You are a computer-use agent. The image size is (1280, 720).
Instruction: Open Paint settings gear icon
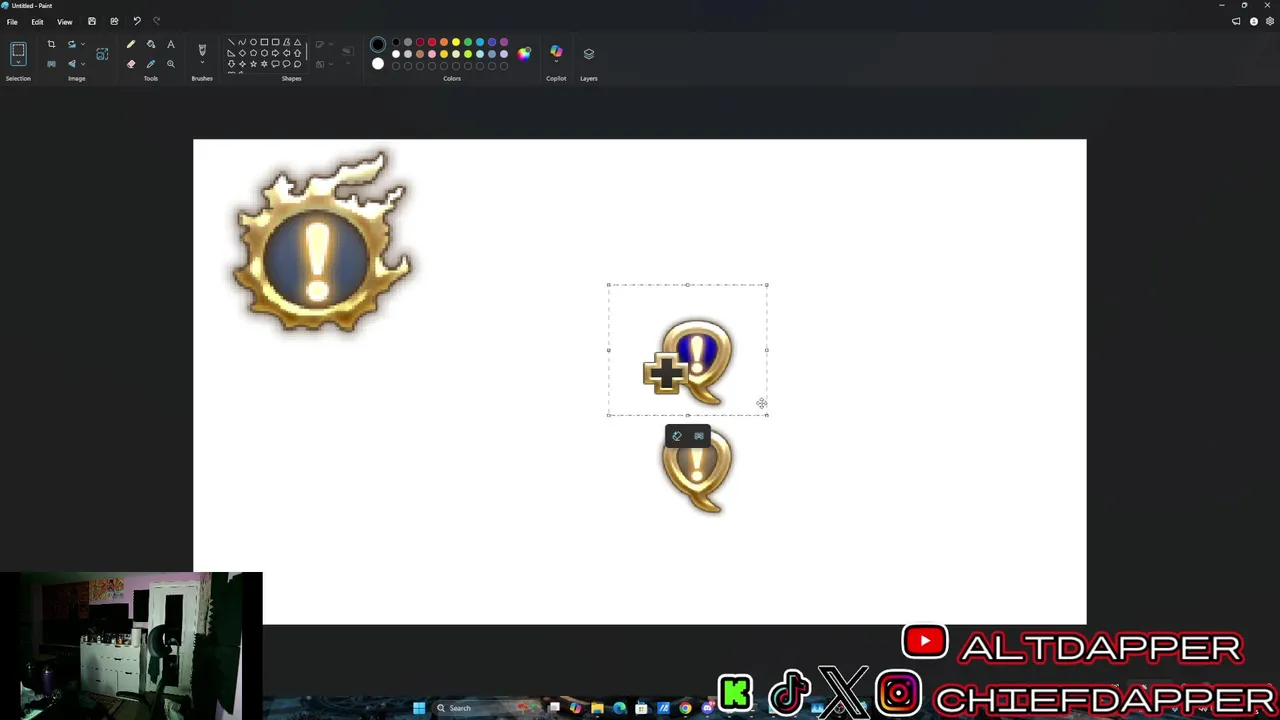(1270, 21)
